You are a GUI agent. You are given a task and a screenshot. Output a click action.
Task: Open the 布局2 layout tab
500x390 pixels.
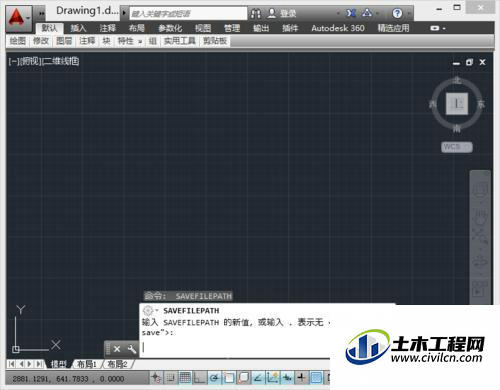click(117, 364)
